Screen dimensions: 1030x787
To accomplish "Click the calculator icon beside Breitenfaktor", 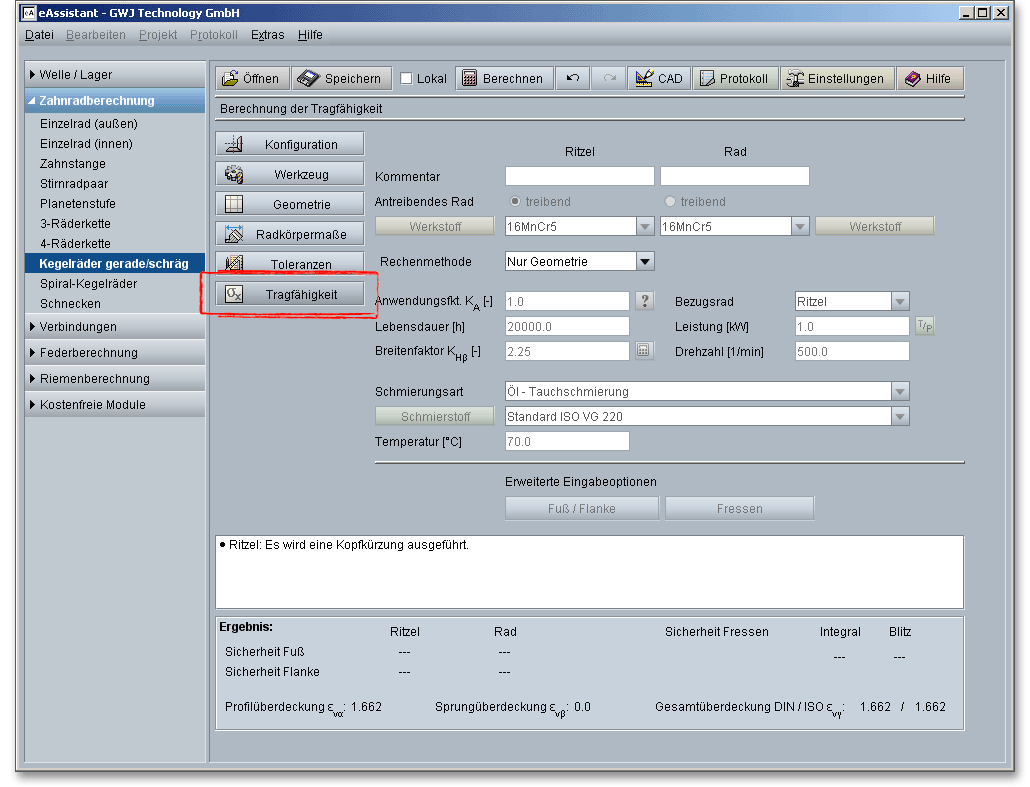I will [x=645, y=351].
